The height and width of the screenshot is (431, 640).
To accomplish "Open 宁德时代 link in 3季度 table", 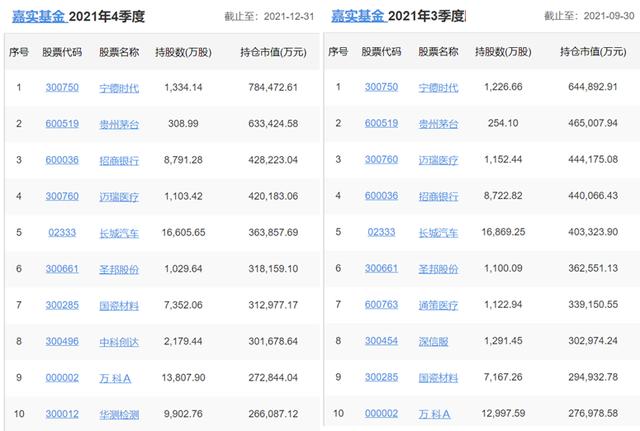I will 438,88.
